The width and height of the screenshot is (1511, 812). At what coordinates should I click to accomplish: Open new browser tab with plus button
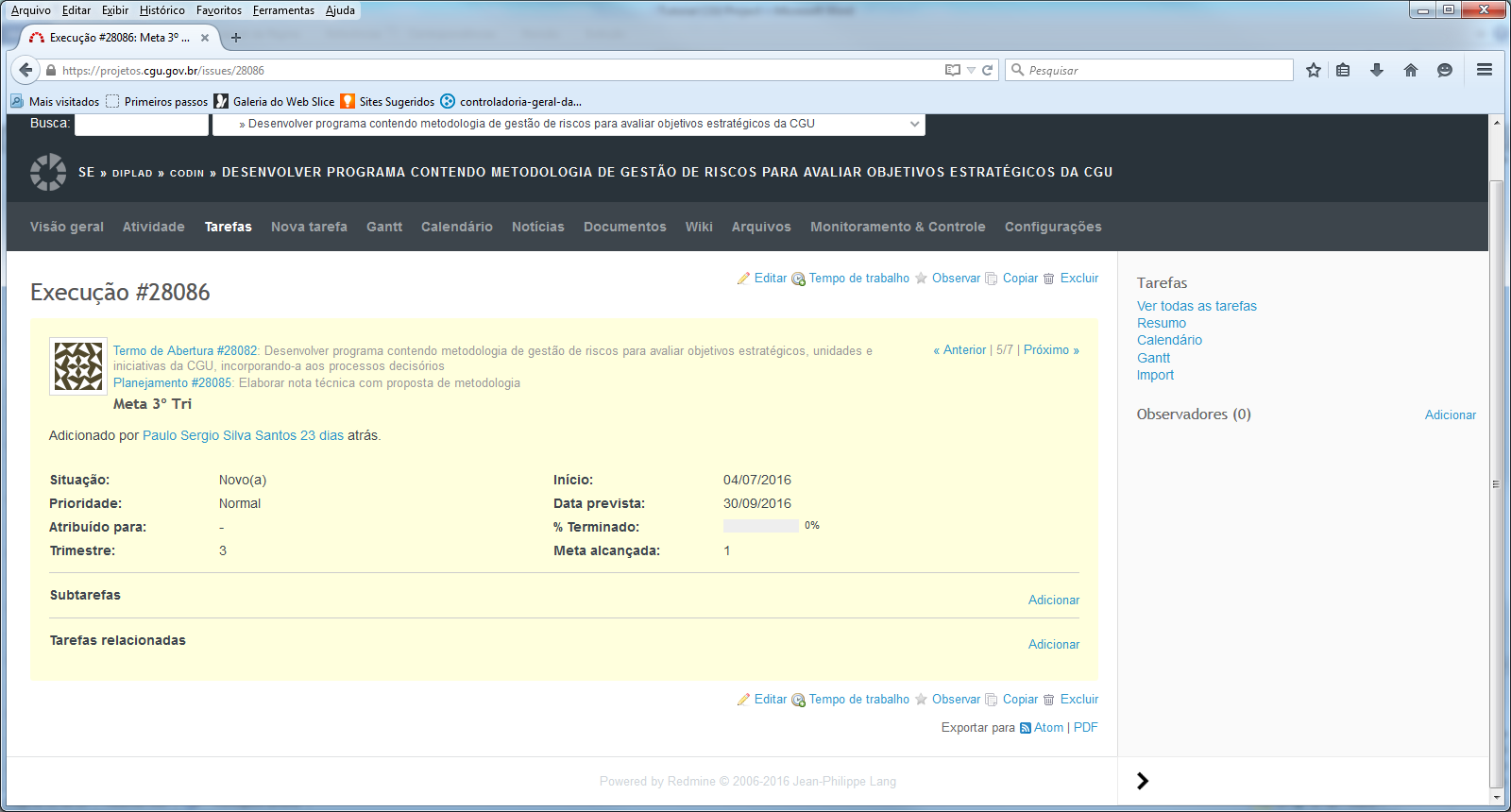click(x=236, y=38)
